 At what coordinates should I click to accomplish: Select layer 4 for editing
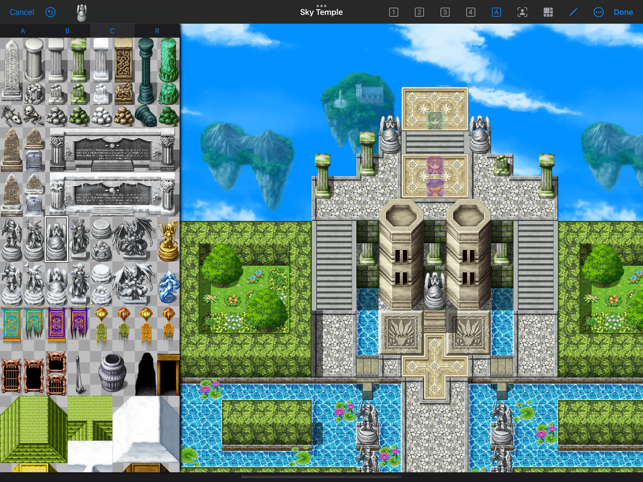(x=470, y=12)
